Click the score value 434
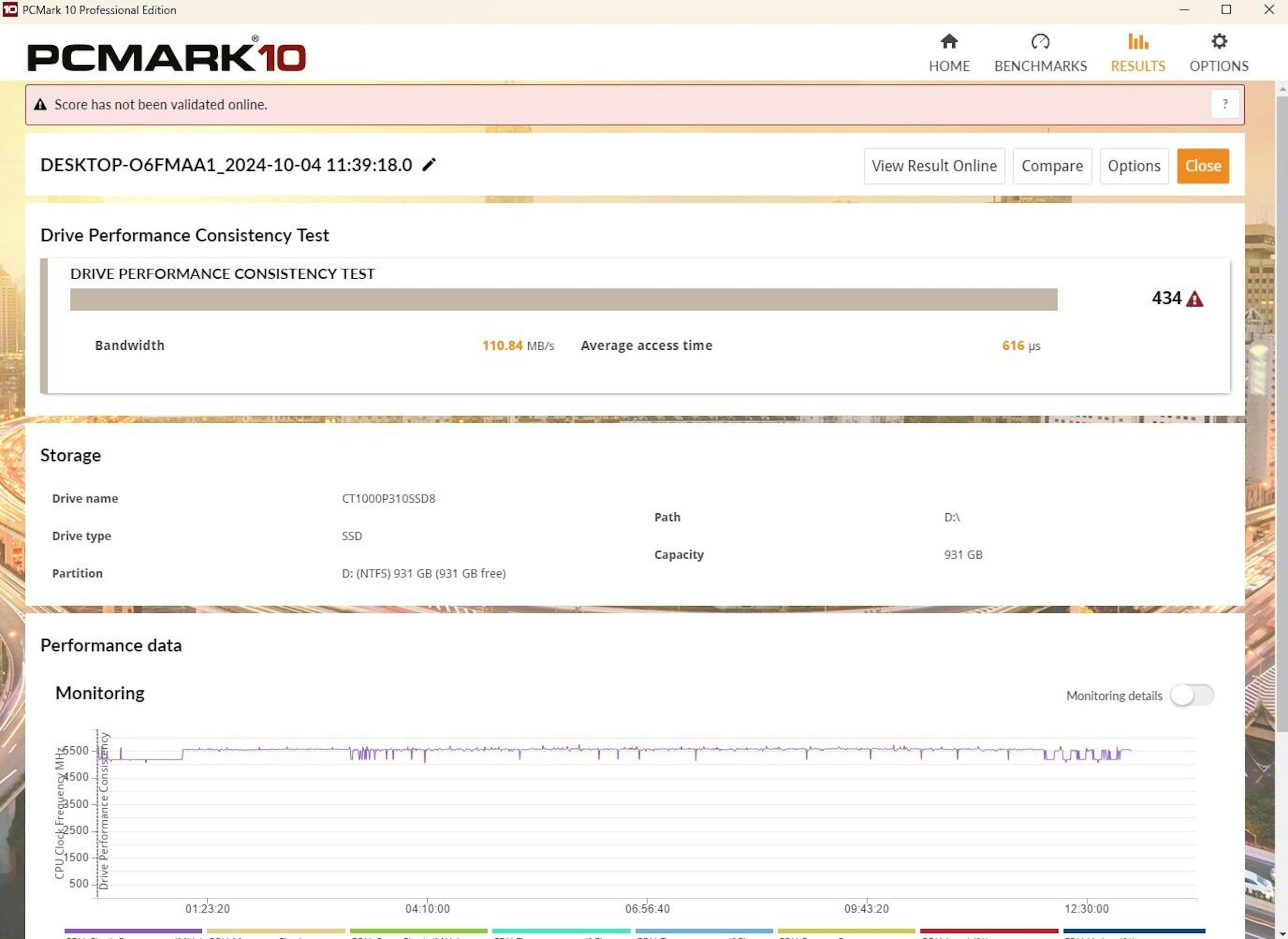Viewport: 1288px width, 939px height. click(x=1166, y=298)
